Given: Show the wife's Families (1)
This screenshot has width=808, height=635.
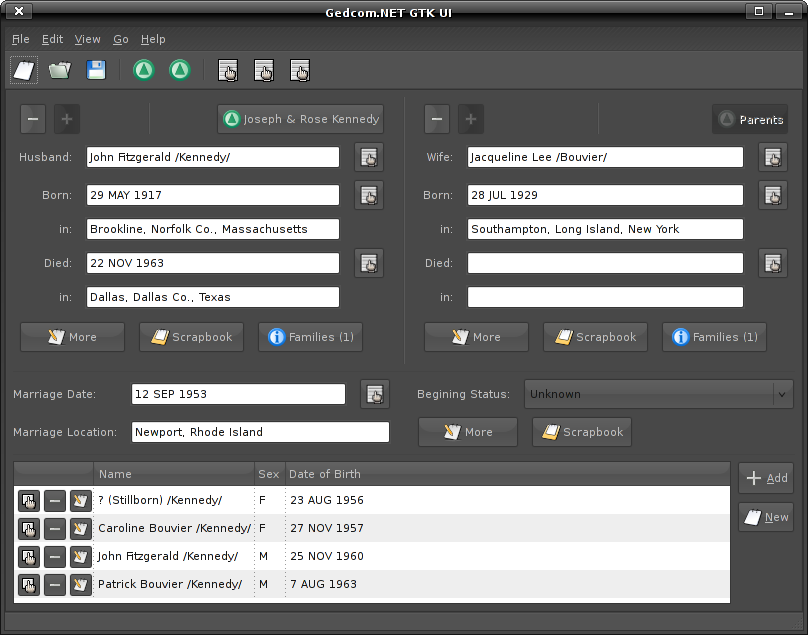Looking at the screenshot, I should click(x=714, y=337).
